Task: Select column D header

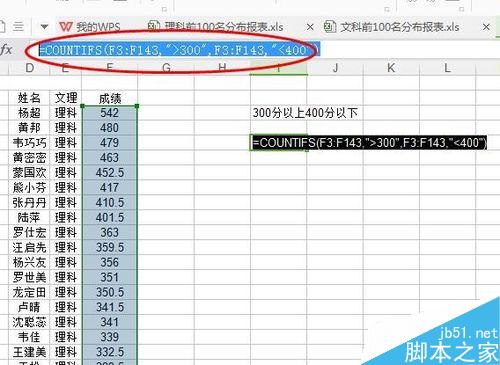Action: coord(29,68)
